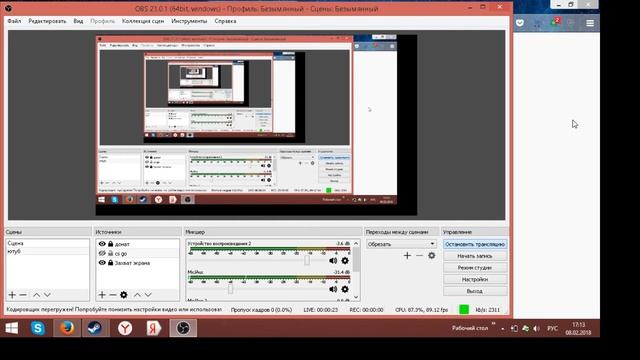
Task: Open the Файл menu
Action: click(x=14, y=21)
